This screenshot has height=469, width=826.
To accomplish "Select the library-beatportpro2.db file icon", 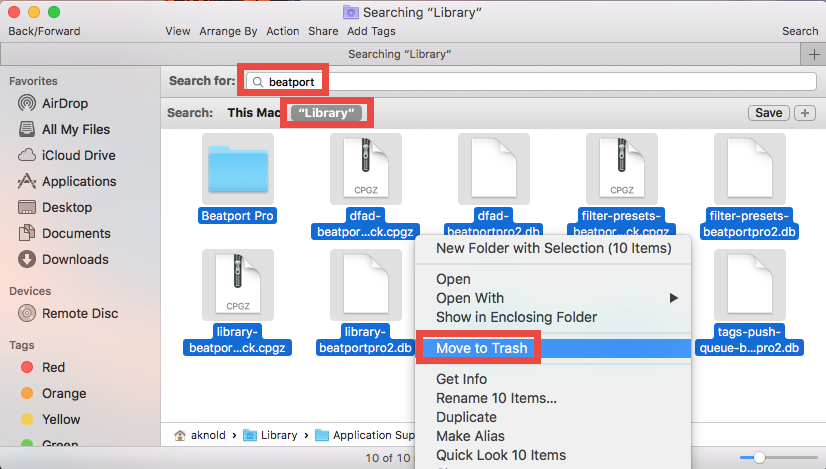I will click(x=366, y=285).
